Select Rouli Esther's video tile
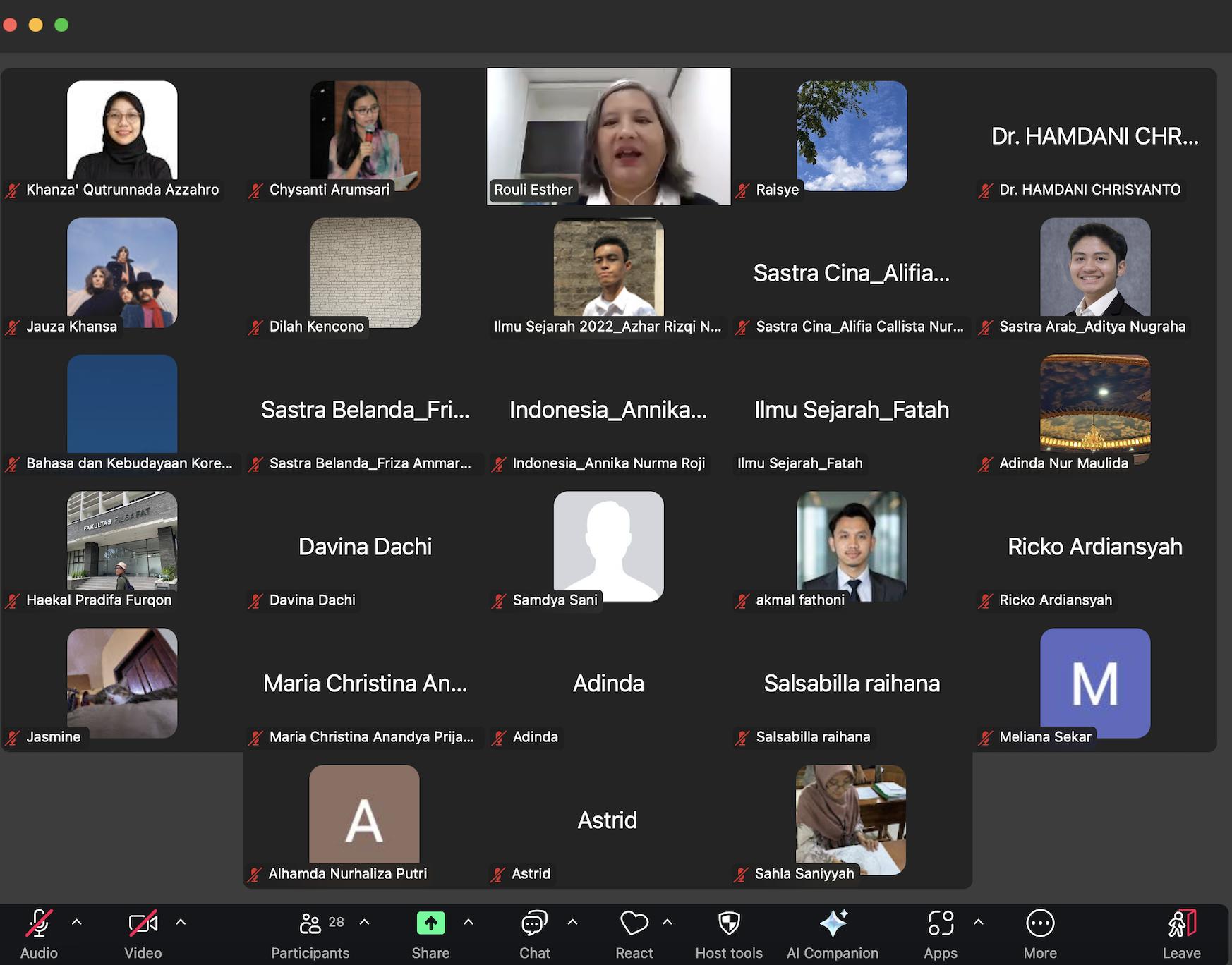The height and width of the screenshot is (965, 1232). tap(608, 136)
